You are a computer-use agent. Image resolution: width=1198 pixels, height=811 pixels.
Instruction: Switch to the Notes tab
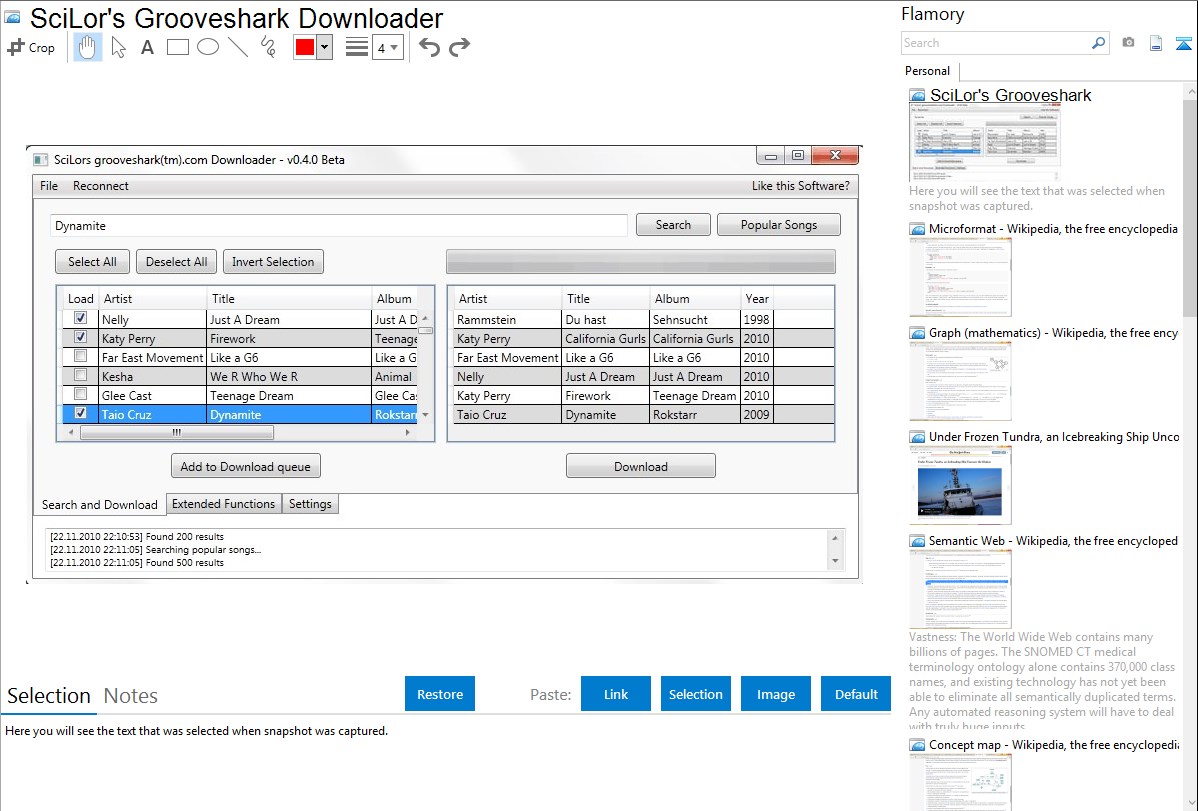(131, 696)
